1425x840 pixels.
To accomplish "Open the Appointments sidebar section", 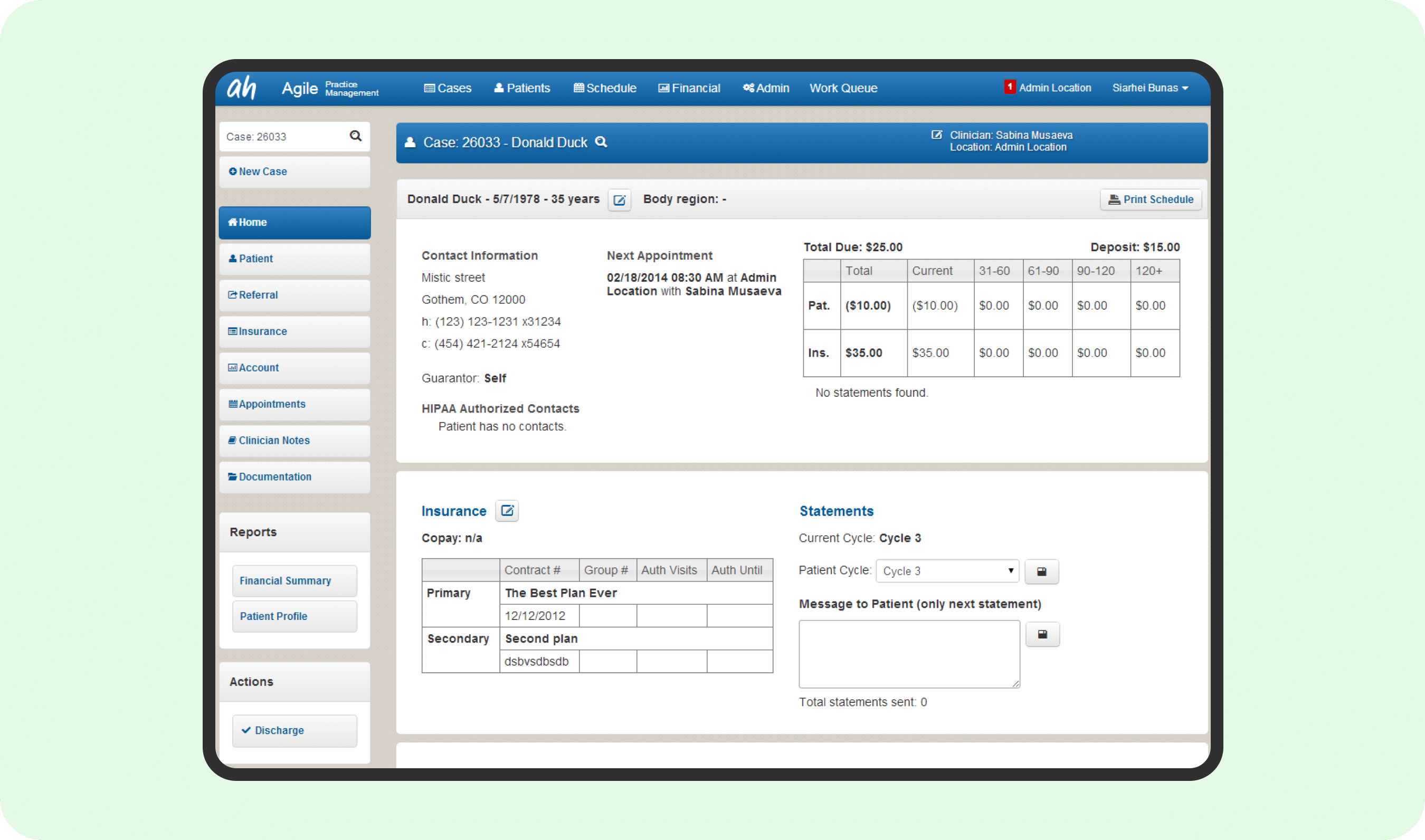I will coord(294,404).
